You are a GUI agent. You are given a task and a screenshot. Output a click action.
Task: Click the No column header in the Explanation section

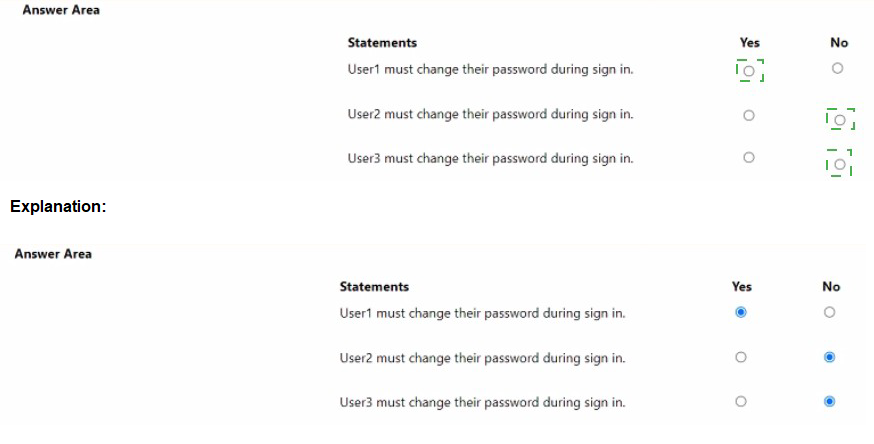(831, 287)
